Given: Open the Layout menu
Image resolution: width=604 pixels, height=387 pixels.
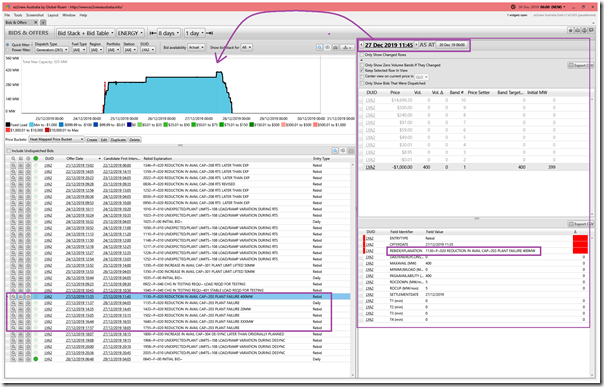Looking at the screenshot, I should [x=53, y=15].
